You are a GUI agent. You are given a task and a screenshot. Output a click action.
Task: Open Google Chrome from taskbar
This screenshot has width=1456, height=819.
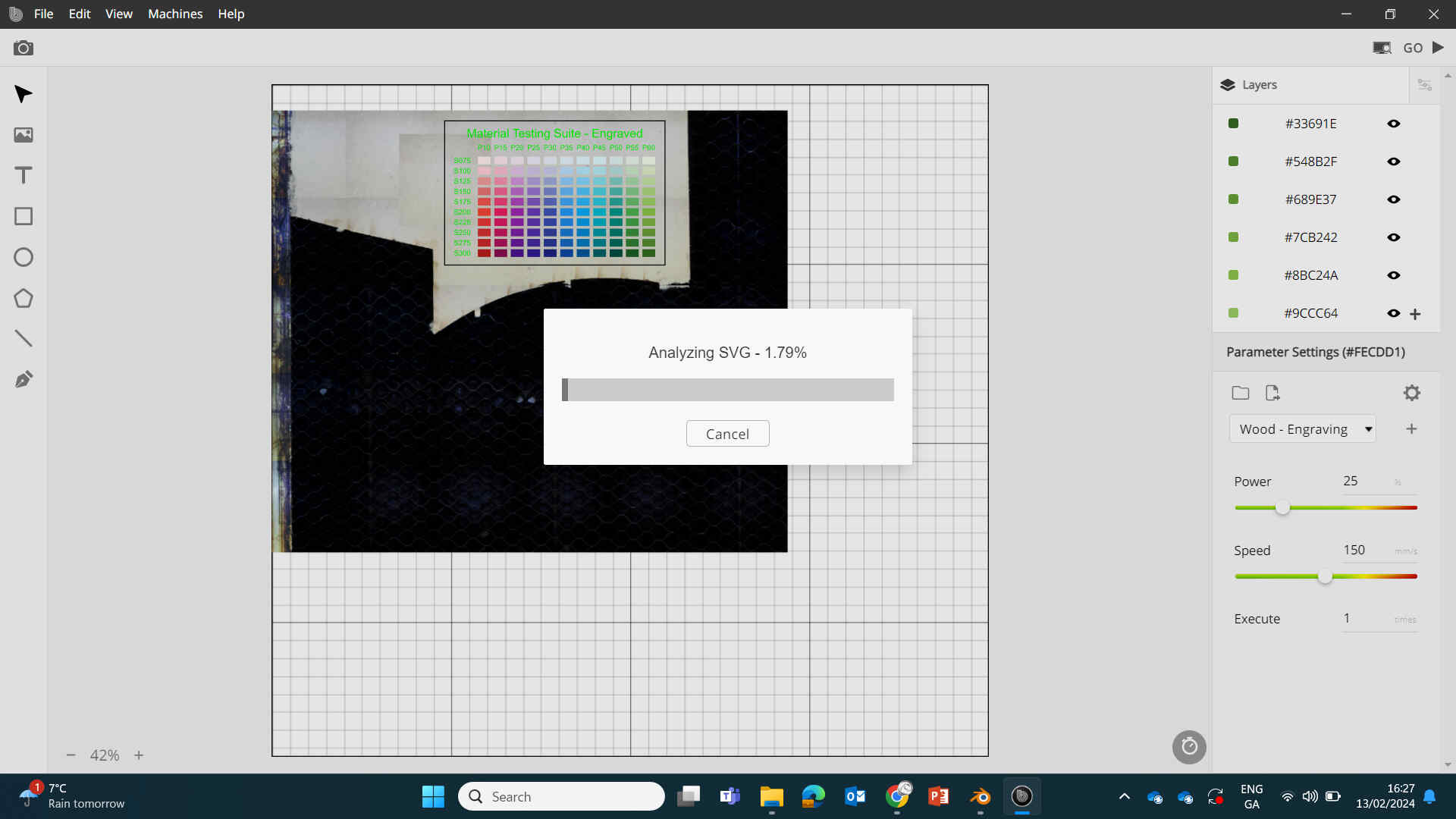pos(897,796)
